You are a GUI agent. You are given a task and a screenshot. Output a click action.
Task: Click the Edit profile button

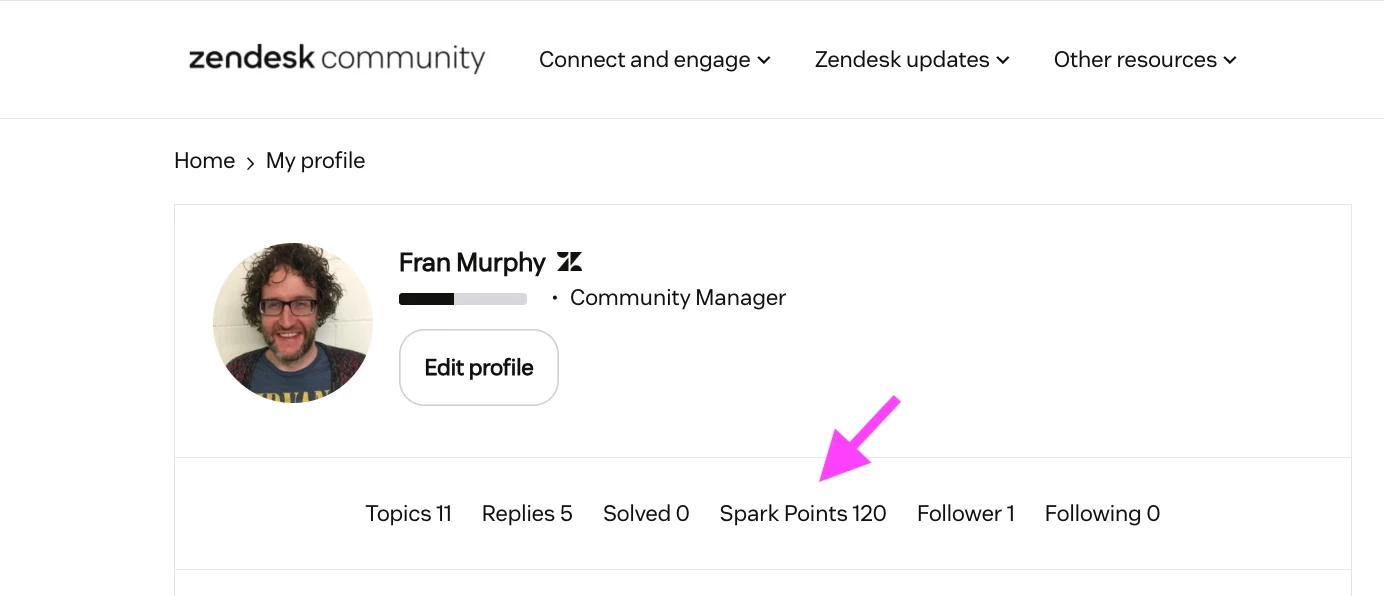coord(479,367)
